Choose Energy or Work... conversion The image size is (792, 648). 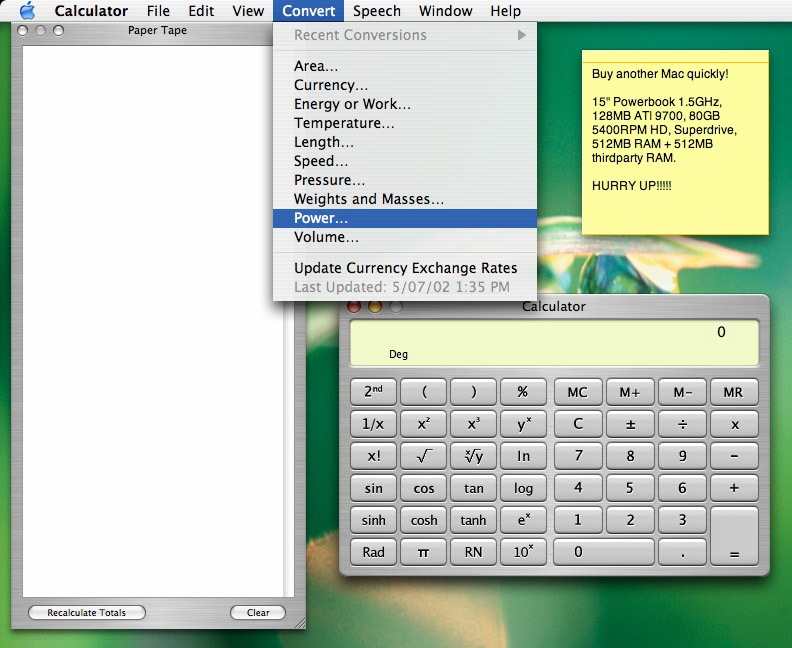405,104
